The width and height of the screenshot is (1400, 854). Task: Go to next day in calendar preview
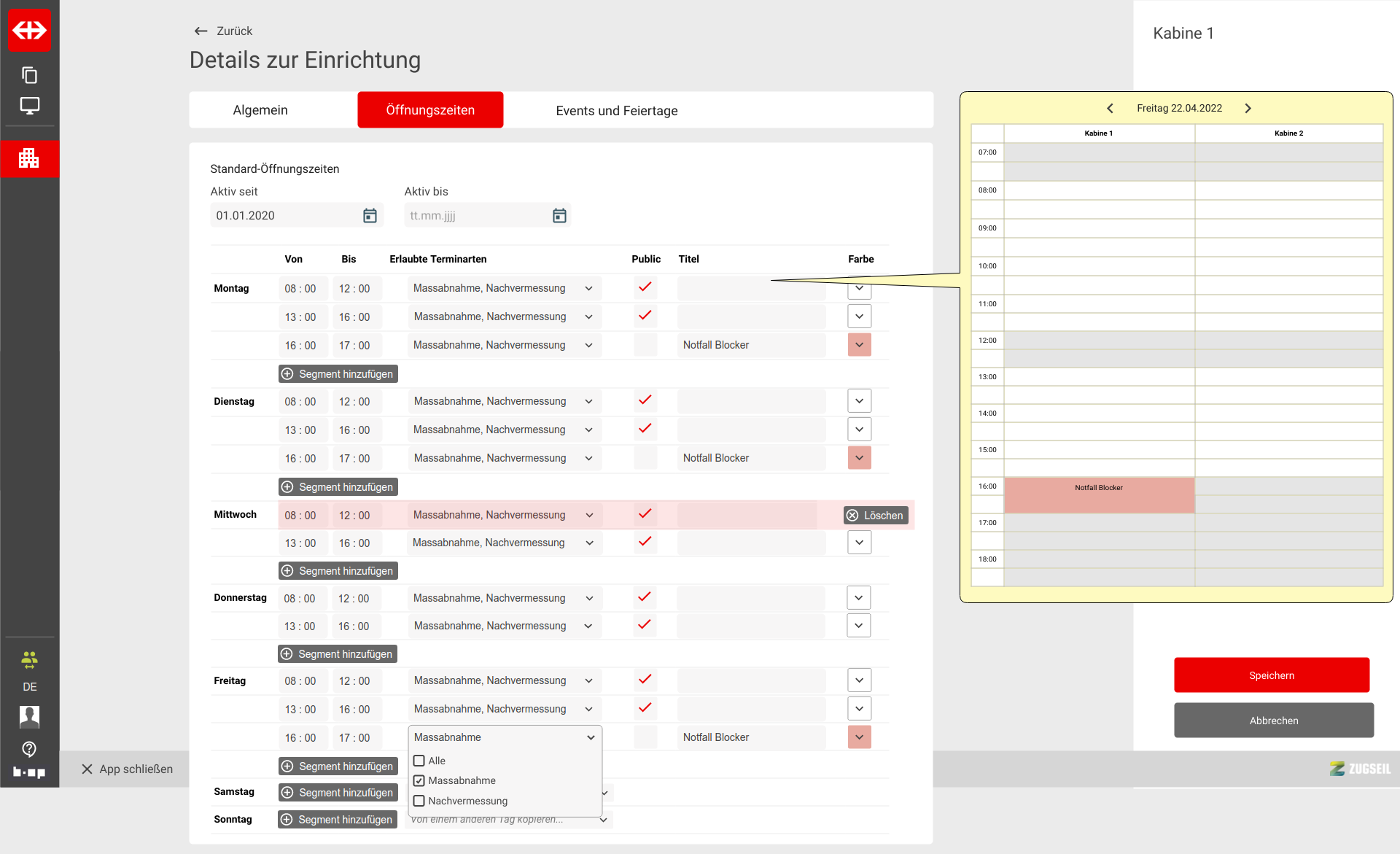click(1248, 108)
